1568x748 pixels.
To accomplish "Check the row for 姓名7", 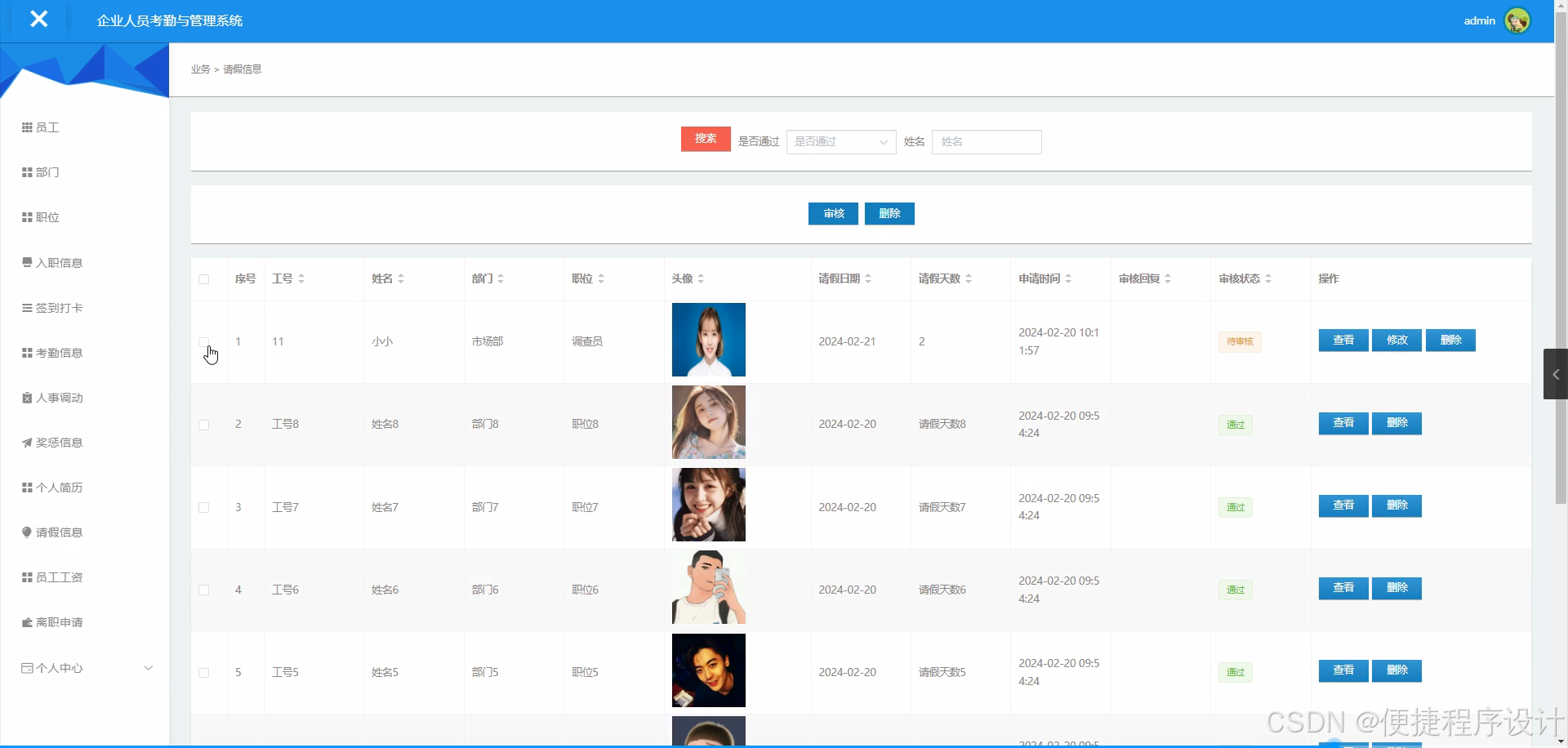I will point(204,507).
